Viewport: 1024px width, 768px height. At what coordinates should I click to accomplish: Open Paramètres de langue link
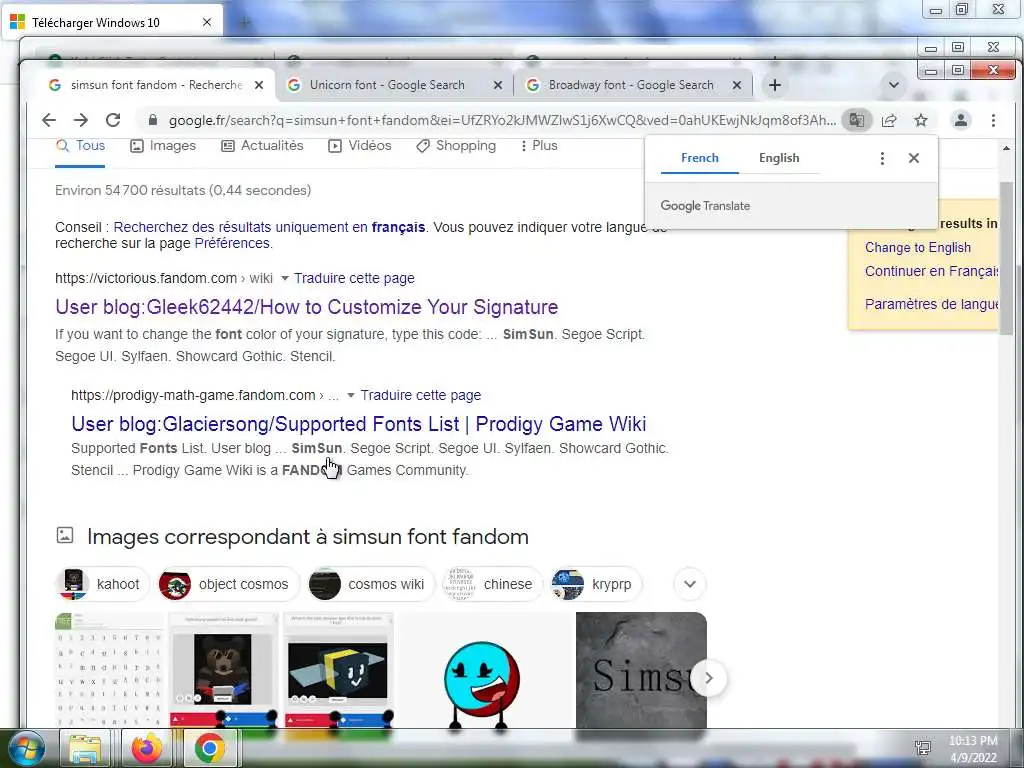tap(931, 304)
